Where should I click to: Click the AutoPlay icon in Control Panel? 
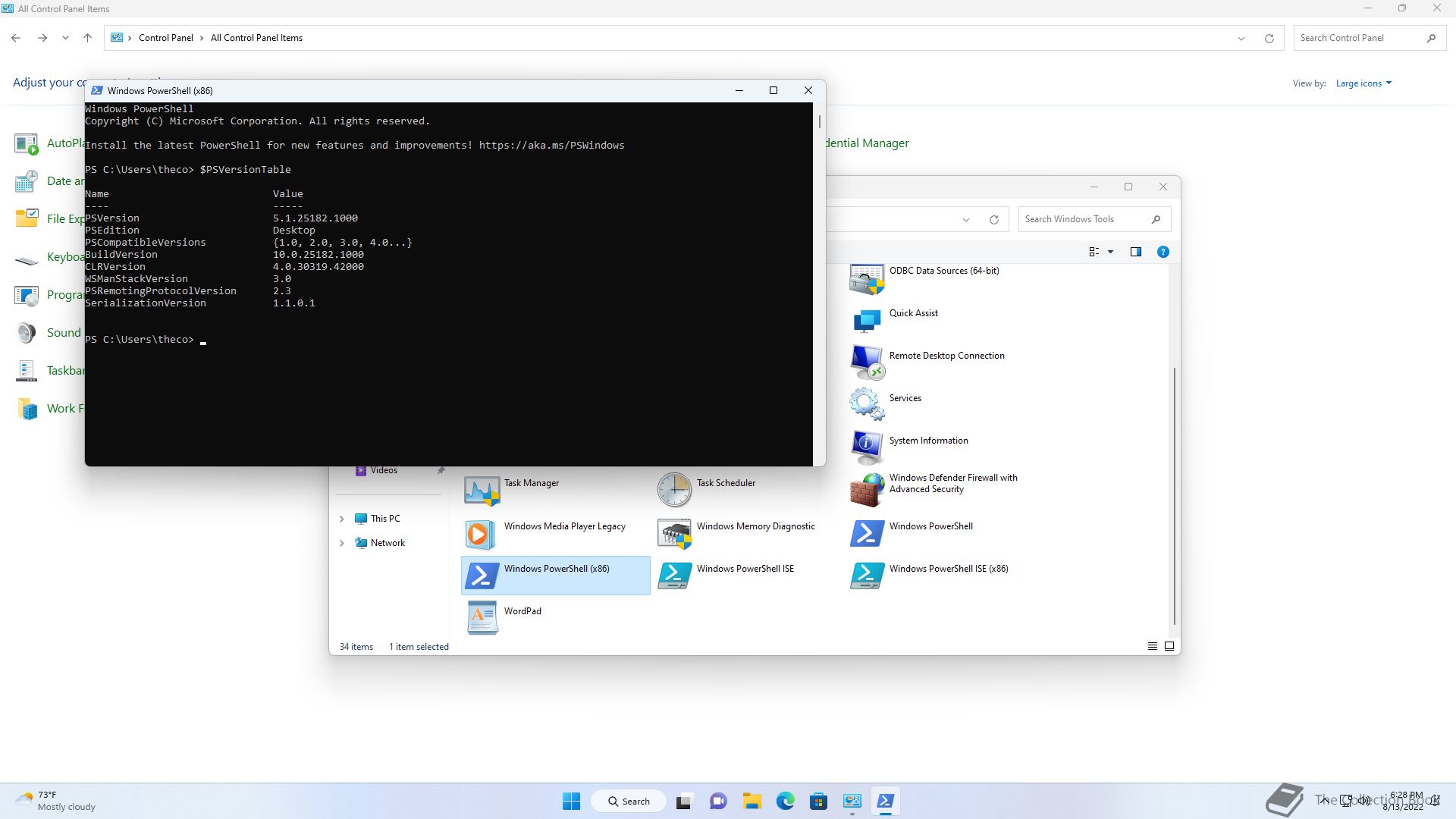27,143
